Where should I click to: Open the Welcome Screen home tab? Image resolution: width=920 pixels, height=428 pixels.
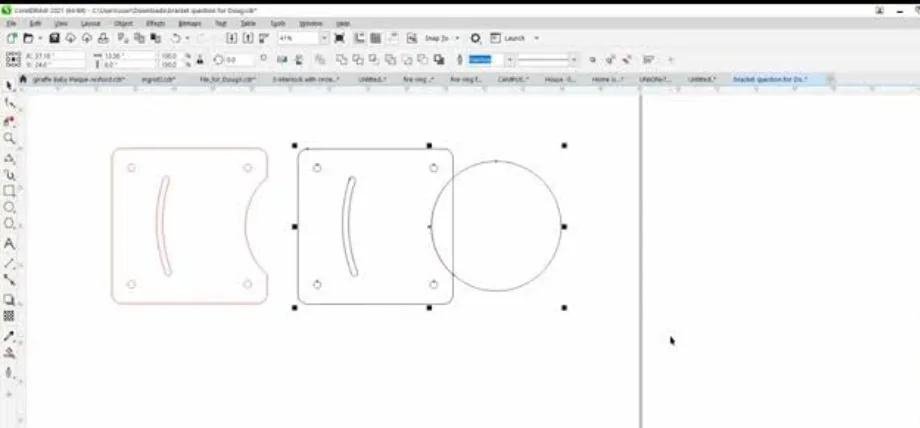[x=23, y=79]
